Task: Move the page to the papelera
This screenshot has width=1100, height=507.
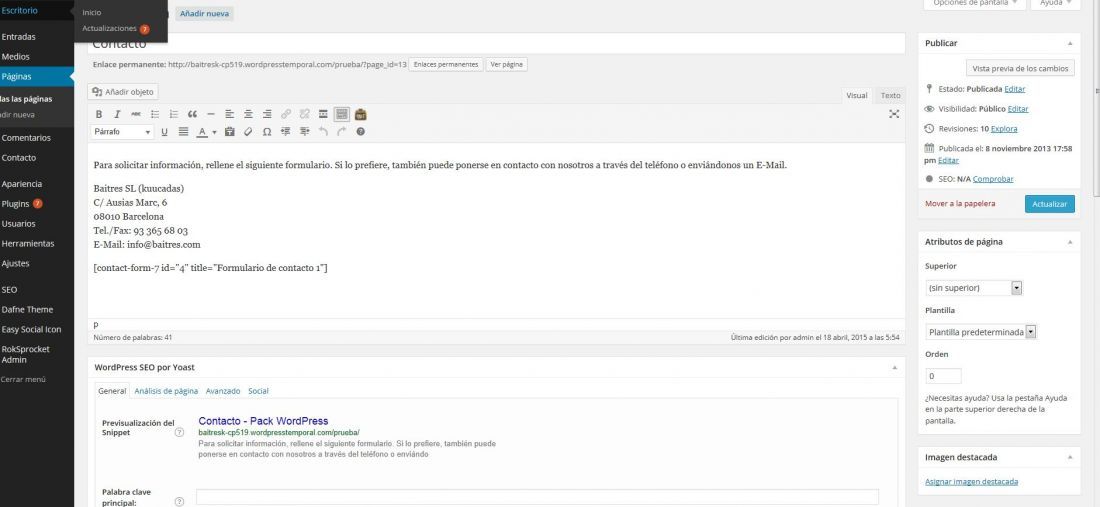Action: tap(960, 204)
